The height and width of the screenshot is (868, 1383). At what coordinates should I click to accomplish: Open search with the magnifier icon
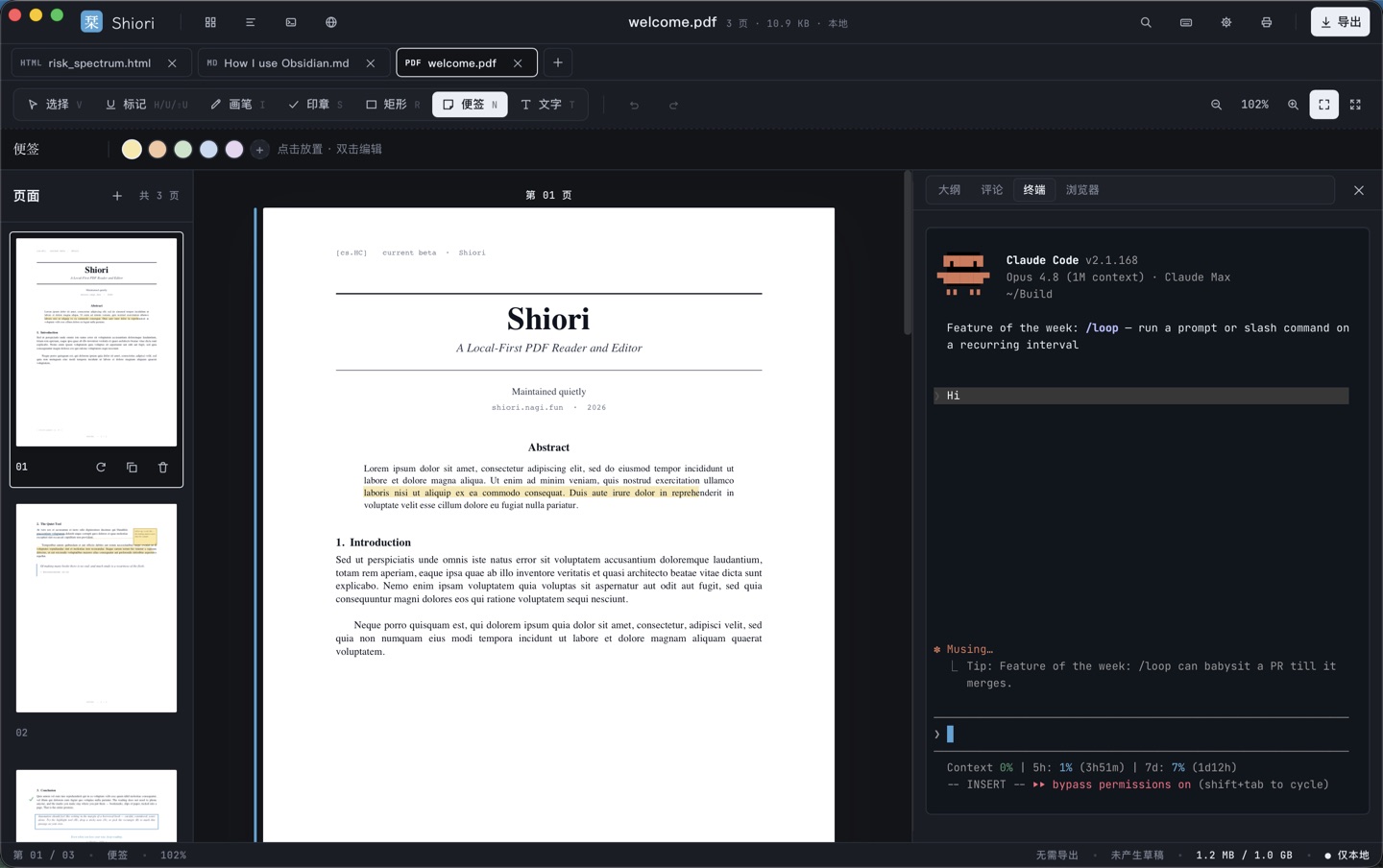1146,22
